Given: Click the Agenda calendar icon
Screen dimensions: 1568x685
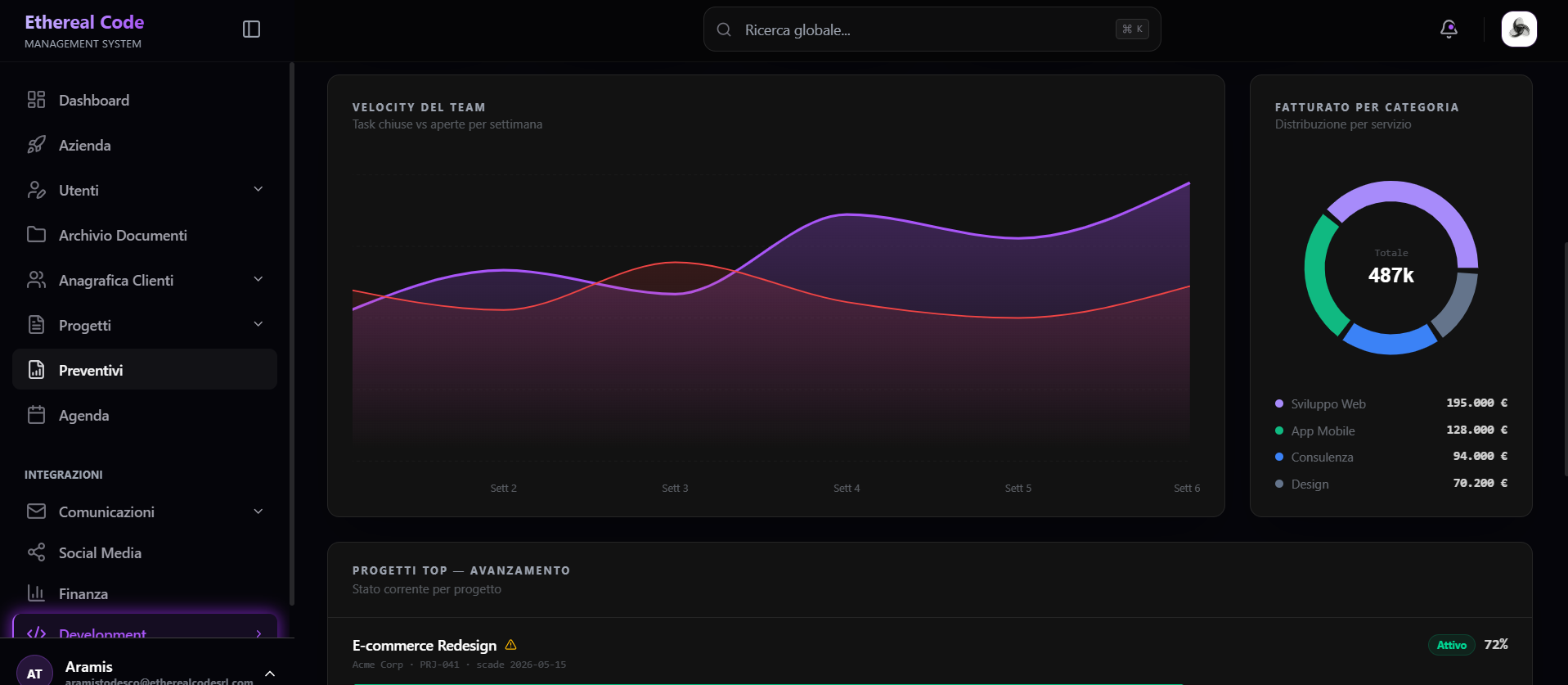Looking at the screenshot, I should pos(36,415).
